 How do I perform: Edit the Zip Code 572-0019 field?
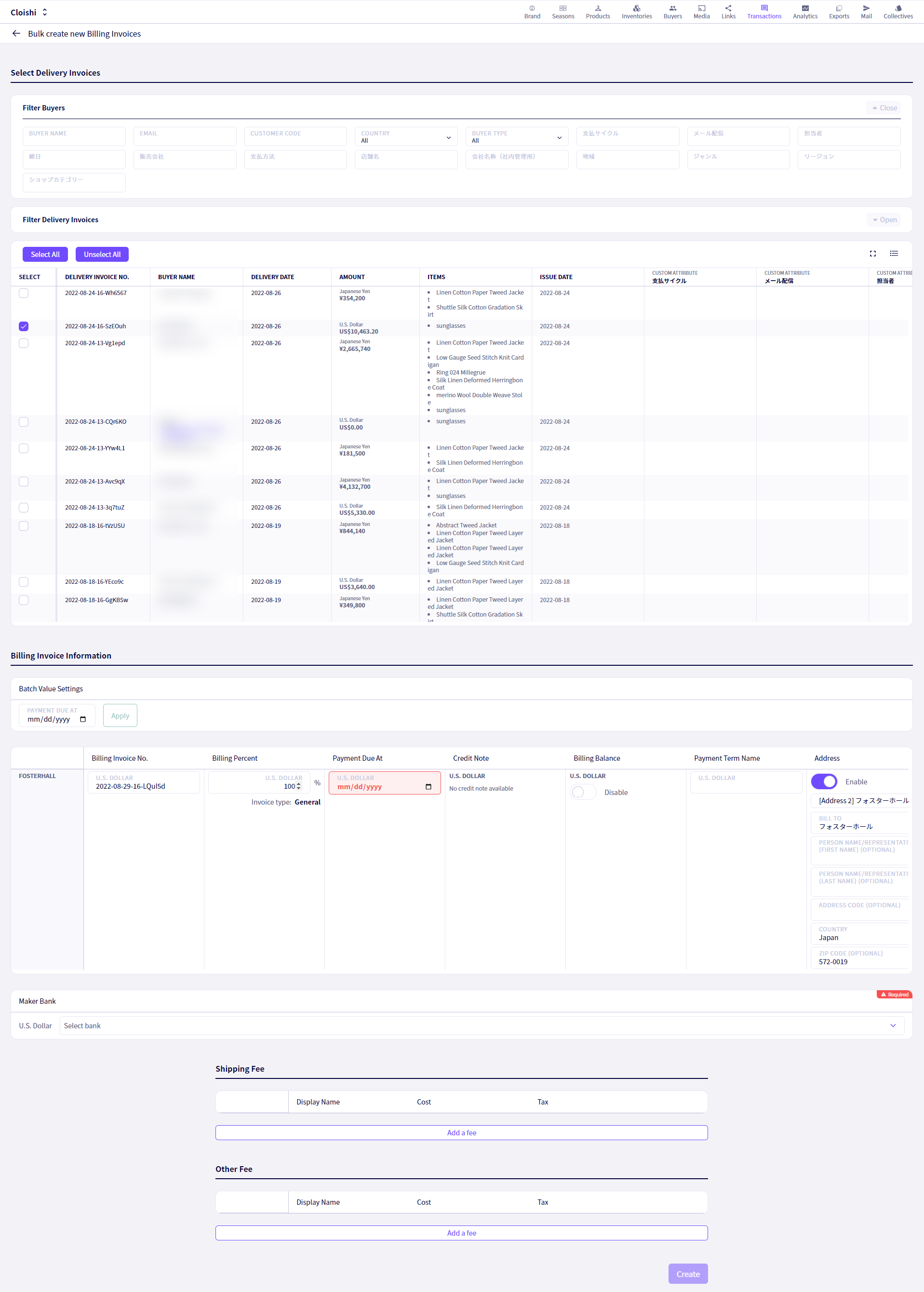860,957
